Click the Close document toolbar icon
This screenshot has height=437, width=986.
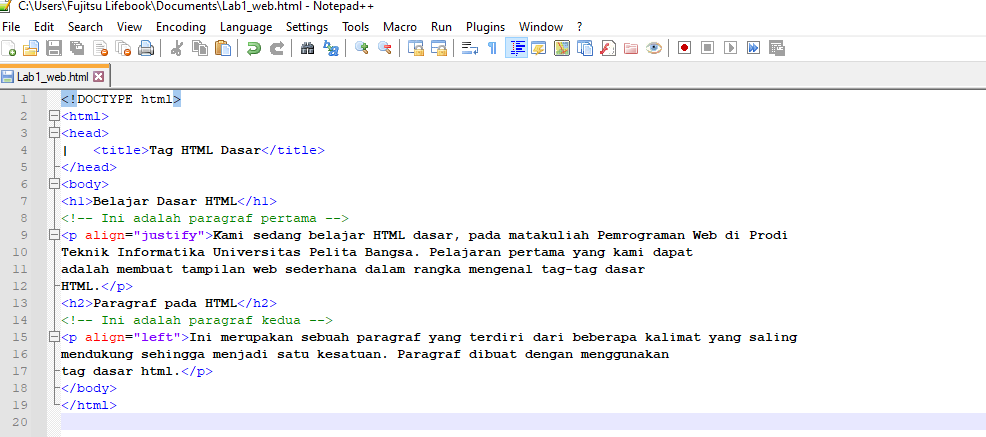click(101, 48)
